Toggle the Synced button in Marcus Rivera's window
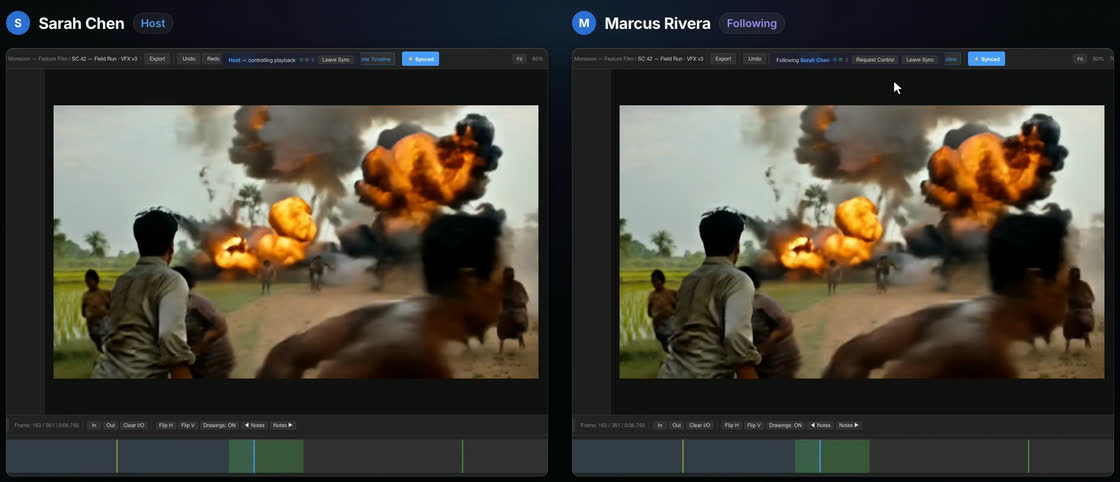Screen dimensions: 1120x482 pyautogui.click(x=986, y=59)
